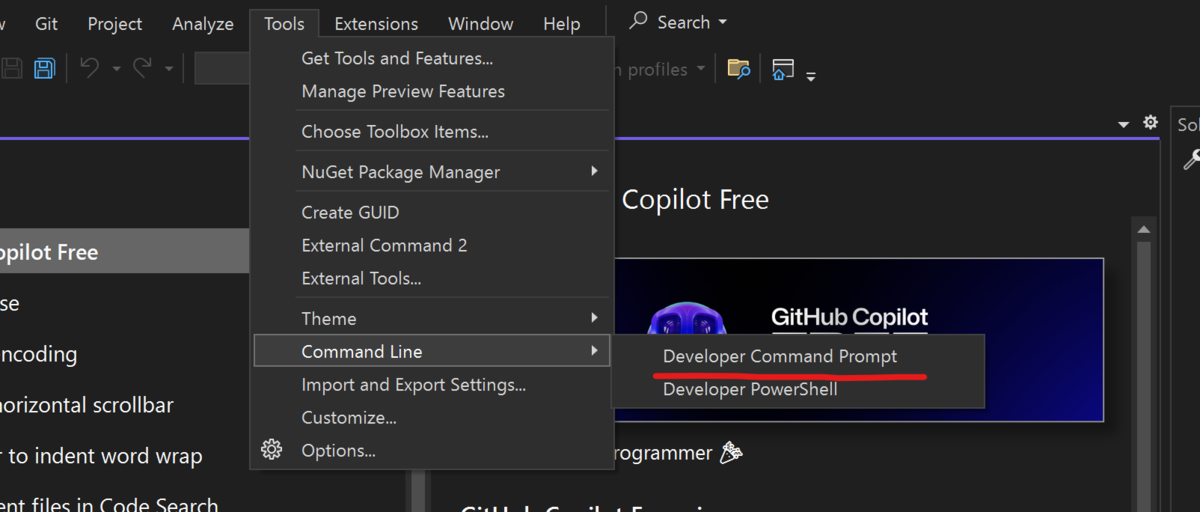Select Get Tools and Features
This screenshot has width=1200, height=512.
pos(431,58)
